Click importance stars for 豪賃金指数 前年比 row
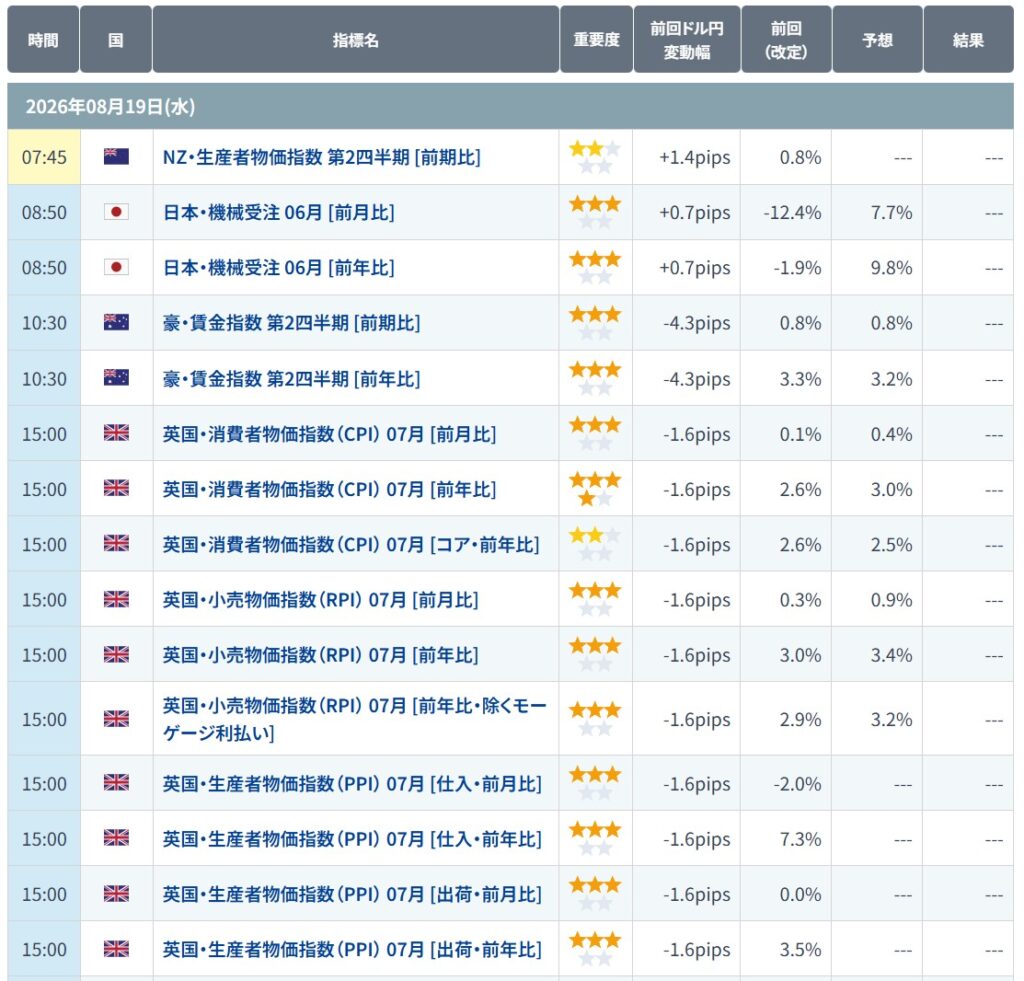The image size is (1024, 981). (x=595, y=378)
